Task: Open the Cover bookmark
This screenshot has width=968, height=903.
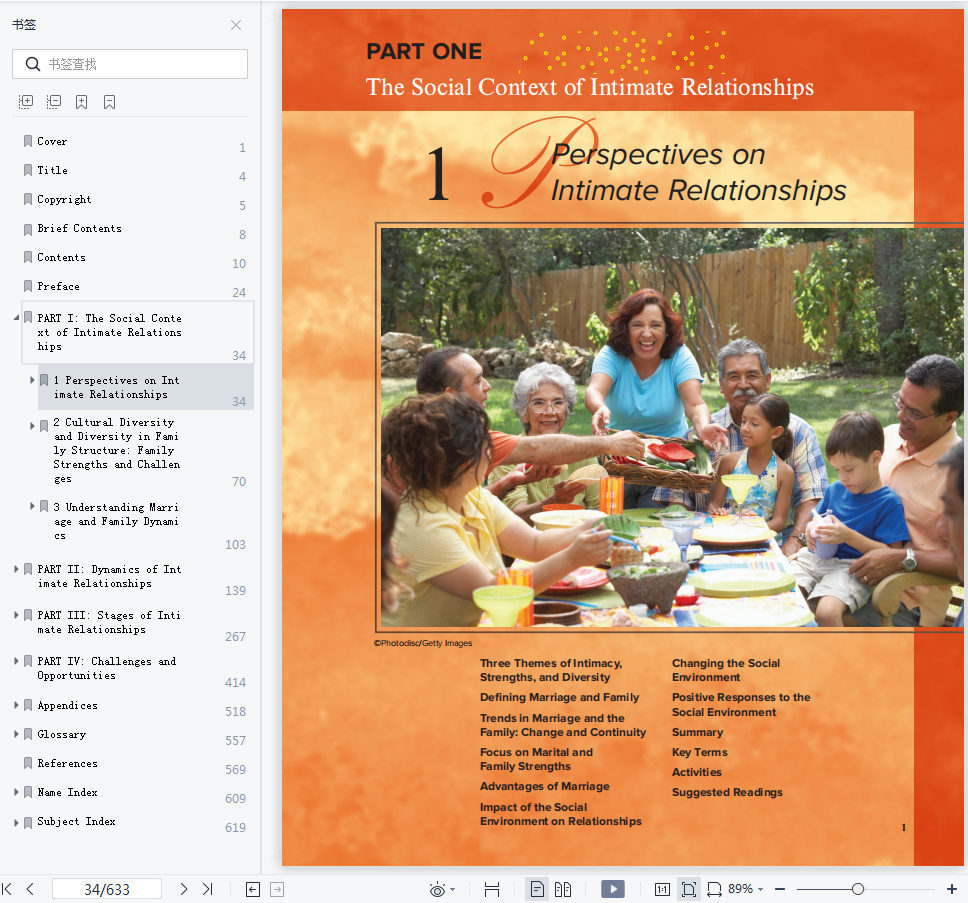Action: click(x=52, y=141)
